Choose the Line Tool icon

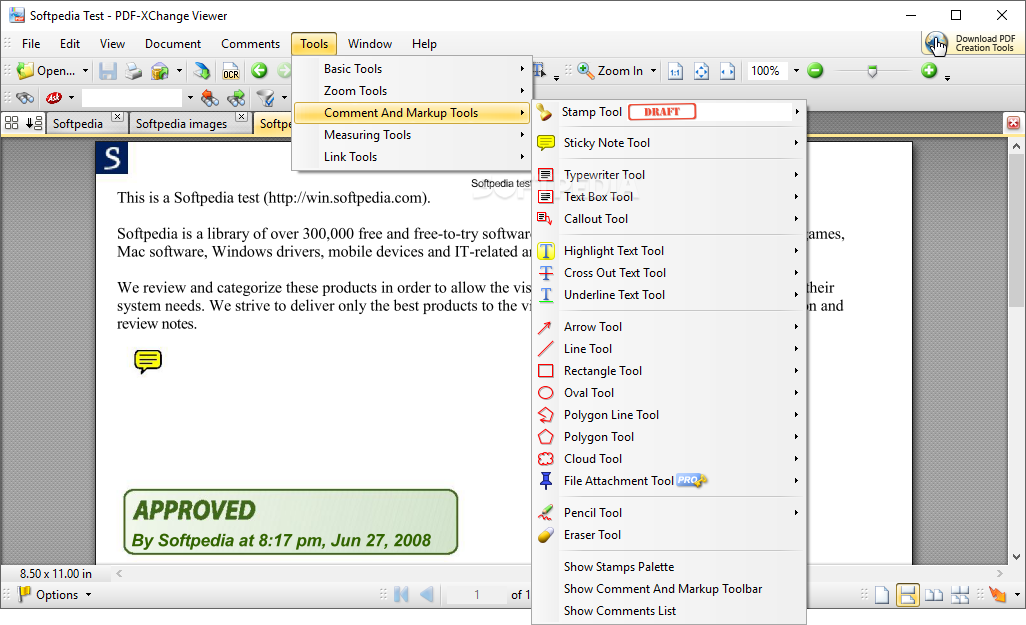(545, 349)
